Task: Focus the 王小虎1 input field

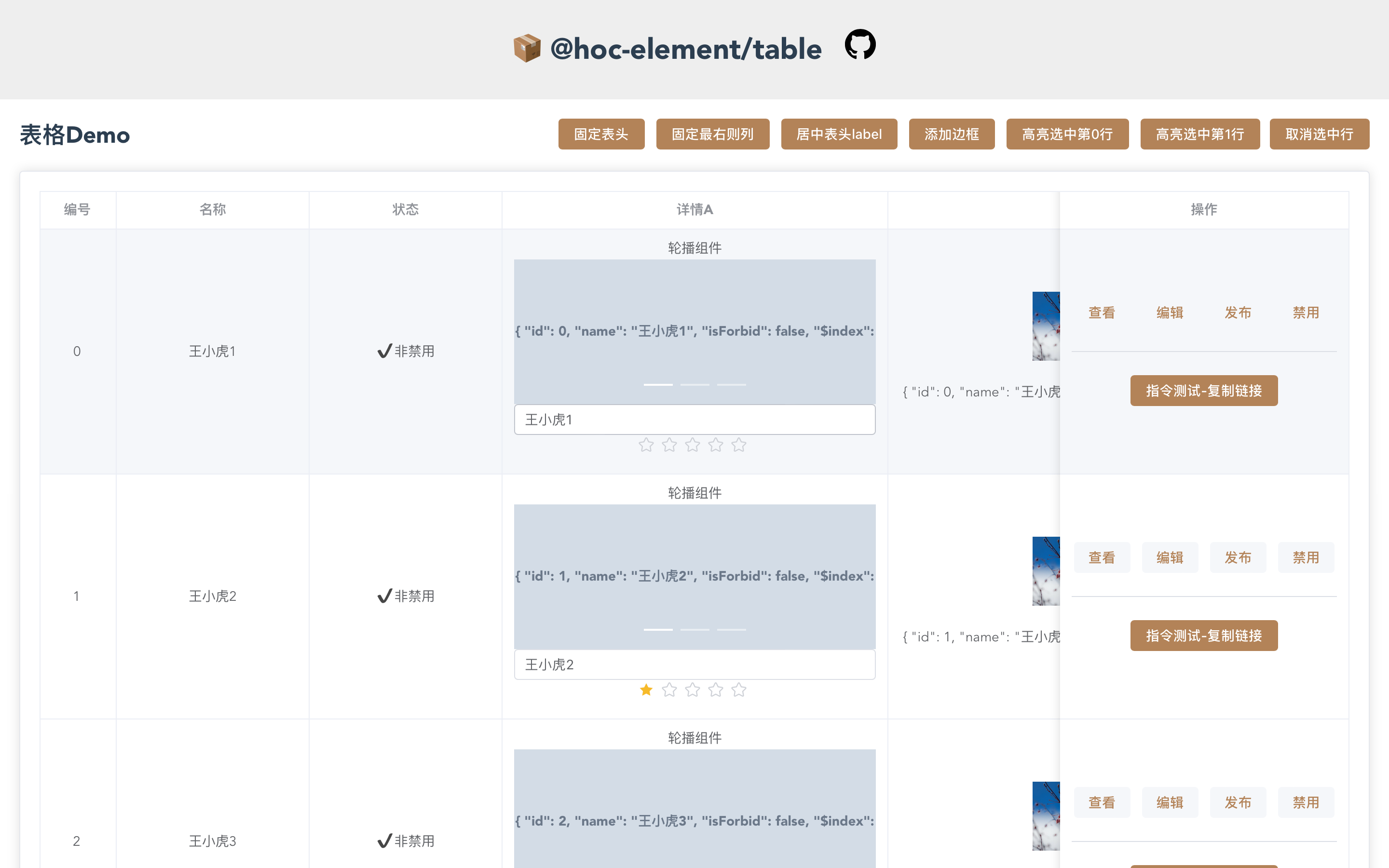Action: [694, 420]
